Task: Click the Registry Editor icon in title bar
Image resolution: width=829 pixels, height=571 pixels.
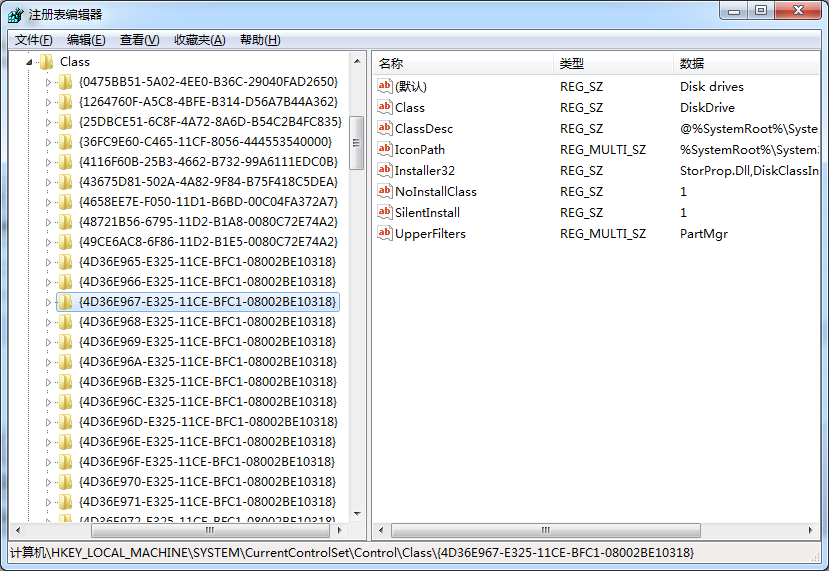Action: click(x=16, y=14)
